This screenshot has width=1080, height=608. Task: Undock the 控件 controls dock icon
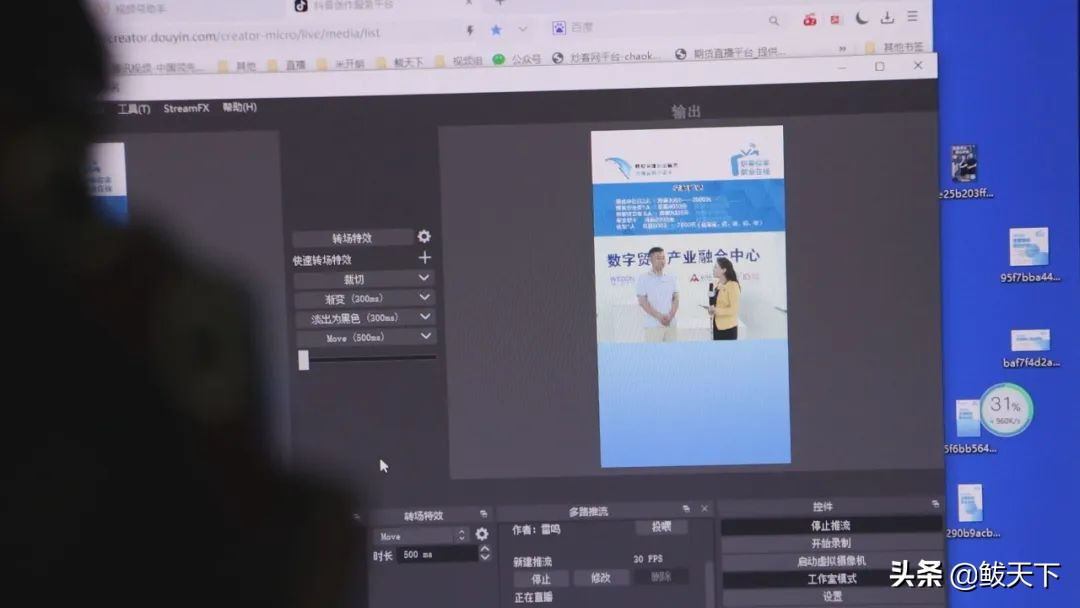(935, 504)
